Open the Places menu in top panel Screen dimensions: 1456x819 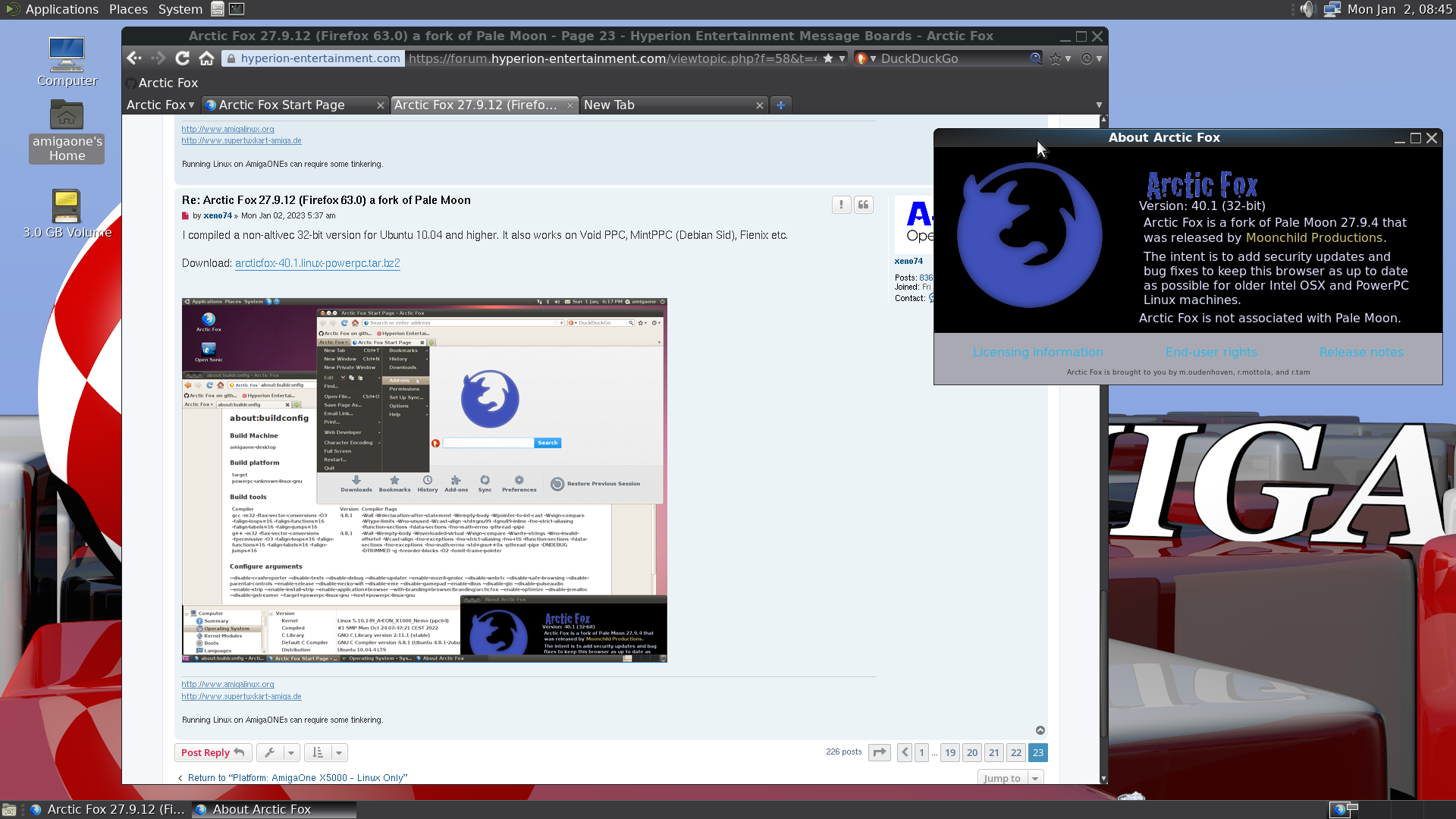coord(128,9)
